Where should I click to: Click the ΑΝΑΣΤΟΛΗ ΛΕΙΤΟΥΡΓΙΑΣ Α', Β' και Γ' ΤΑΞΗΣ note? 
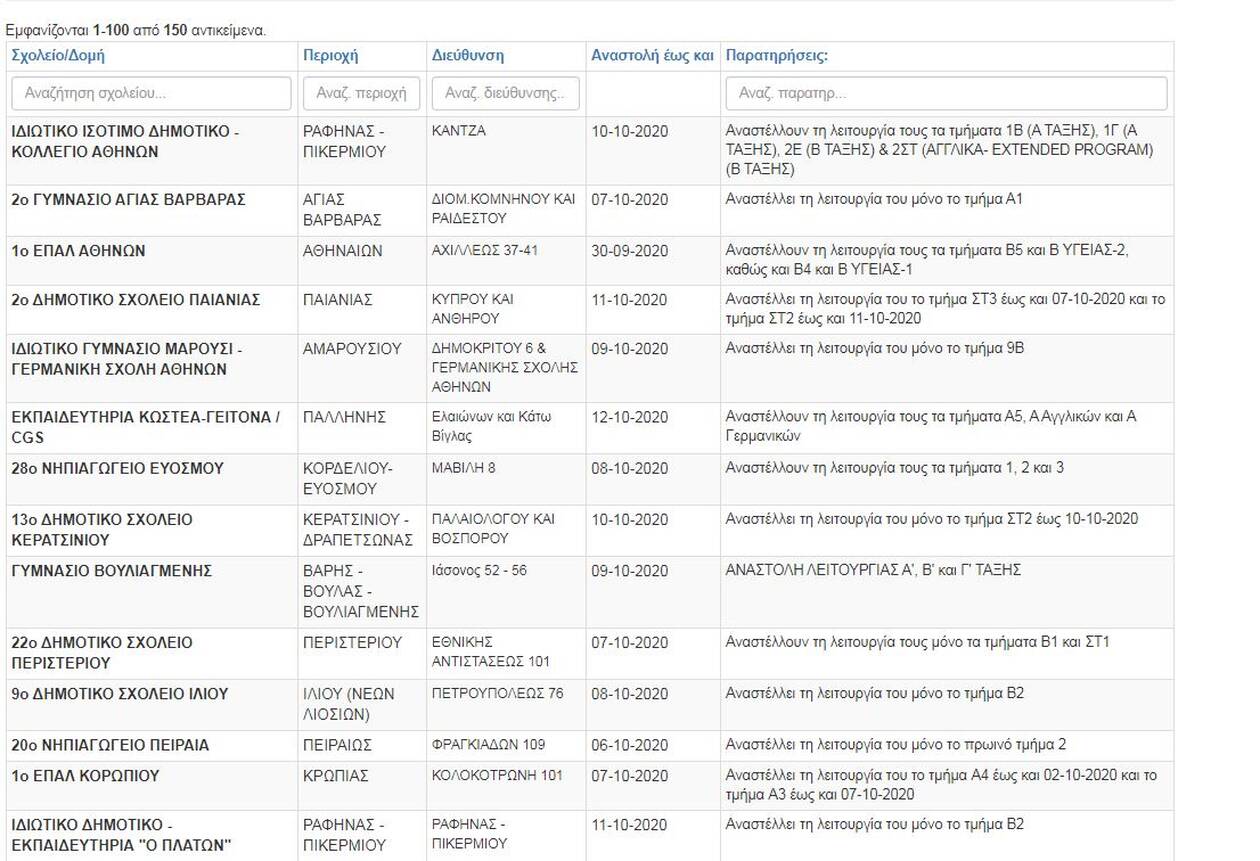873,570
